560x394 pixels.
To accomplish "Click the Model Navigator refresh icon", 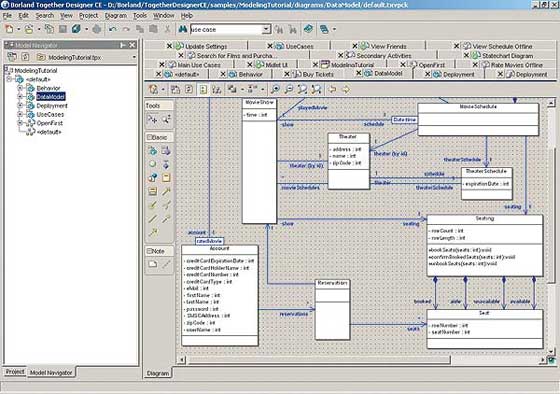I will 25,57.
